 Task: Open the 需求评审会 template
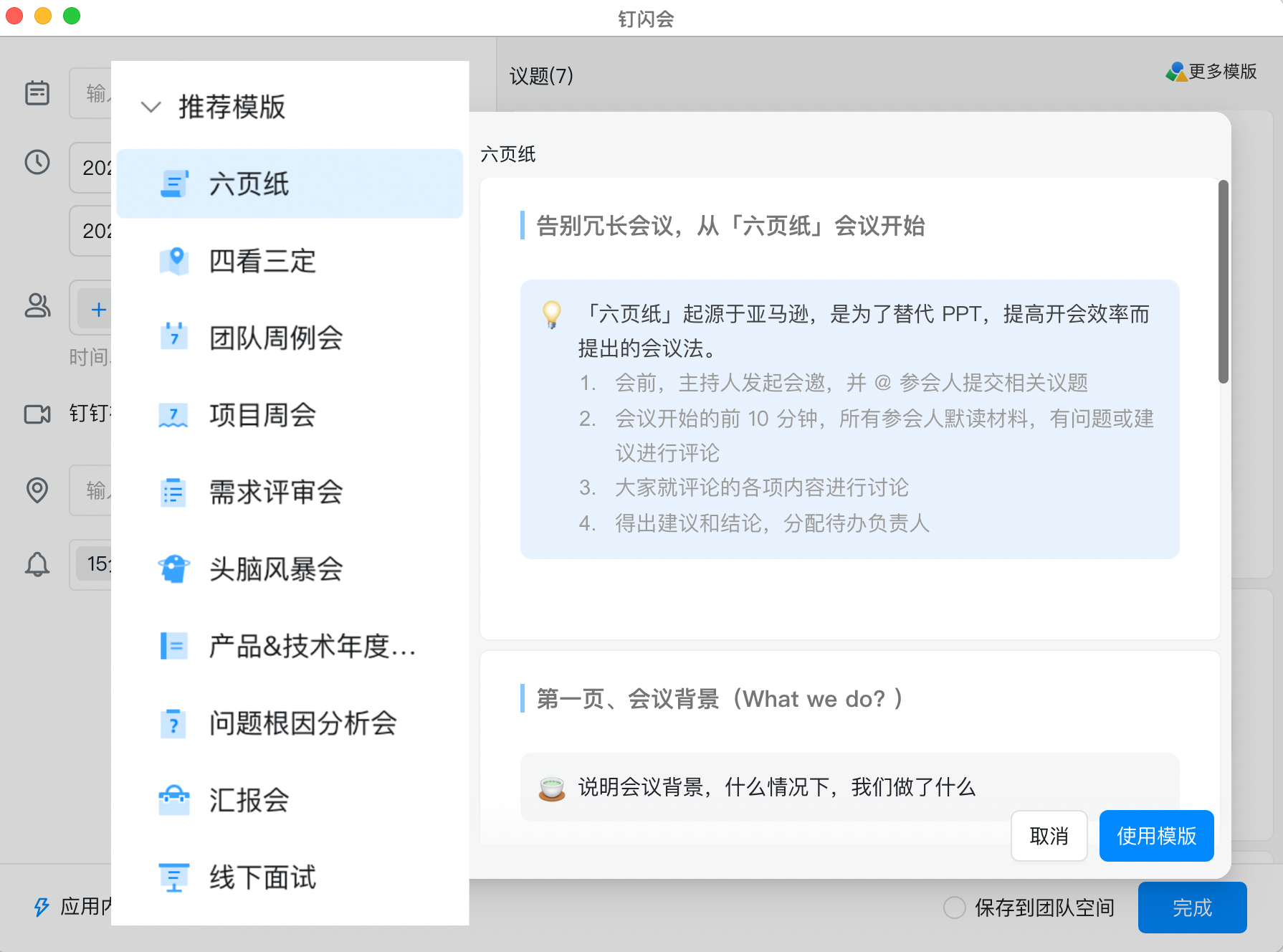point(290,492)
